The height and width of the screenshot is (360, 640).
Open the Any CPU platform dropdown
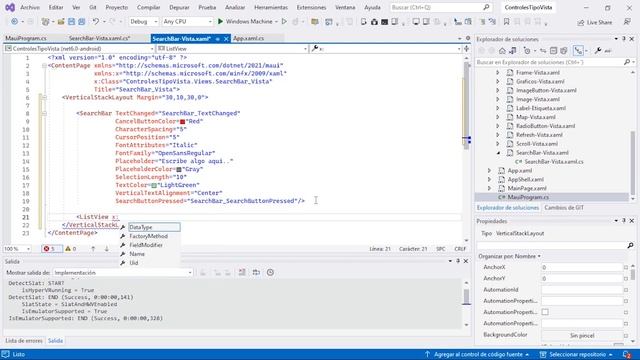pyautogui.click(x=188, y=22)
